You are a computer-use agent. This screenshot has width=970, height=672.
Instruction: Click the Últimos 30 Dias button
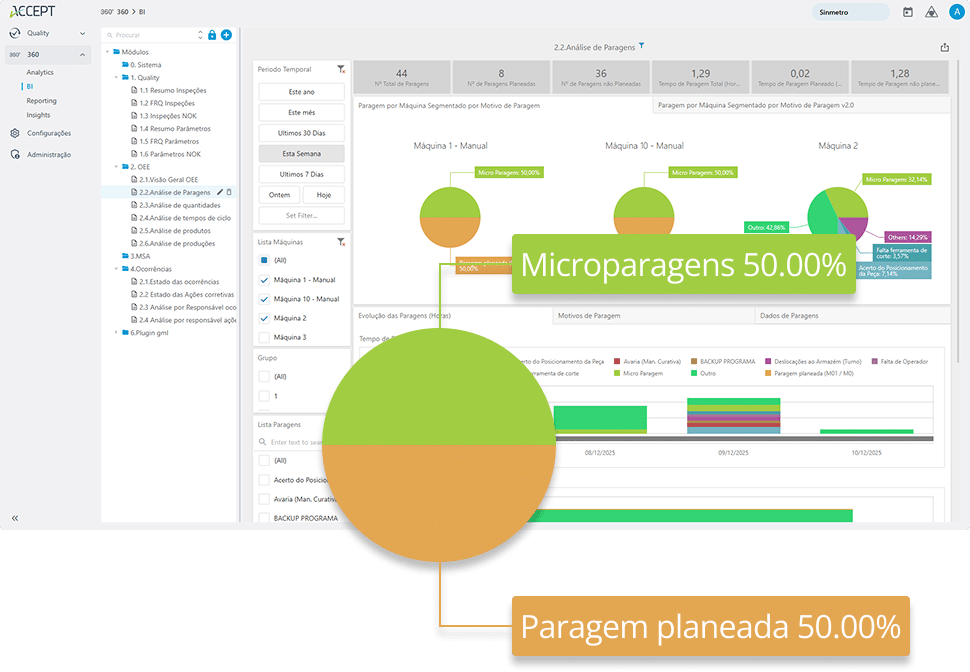301,133
